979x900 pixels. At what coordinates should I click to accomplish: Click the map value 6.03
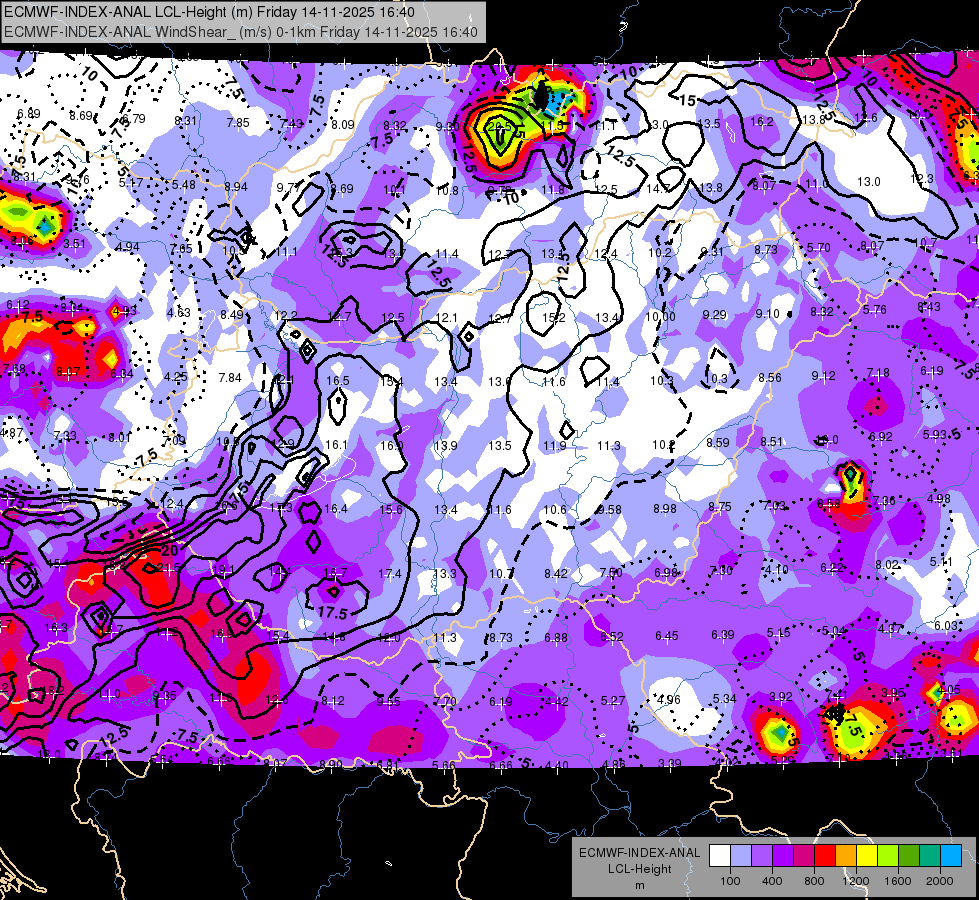click(x=946, y=625)
